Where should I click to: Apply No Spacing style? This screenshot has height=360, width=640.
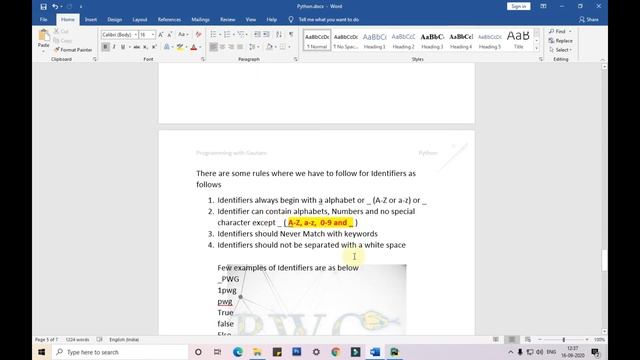pos(346,40)
